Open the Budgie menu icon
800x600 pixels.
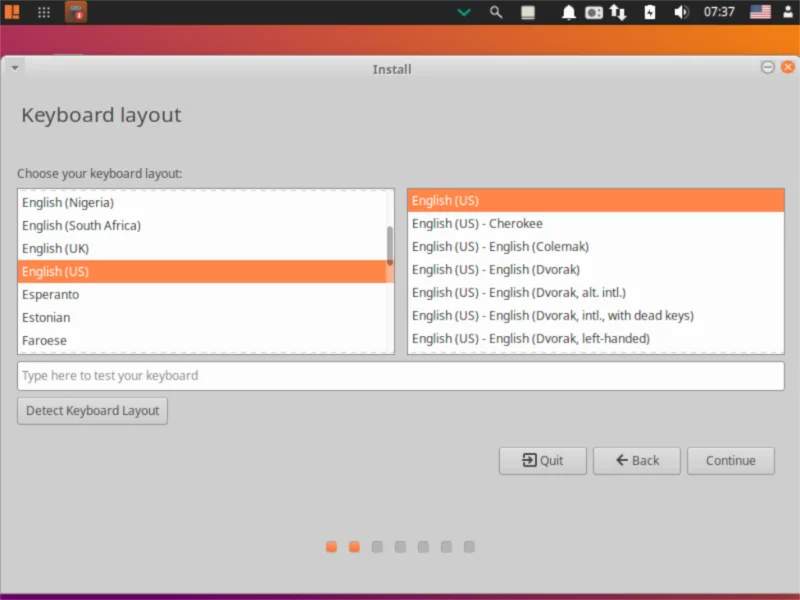click(12, 12)
